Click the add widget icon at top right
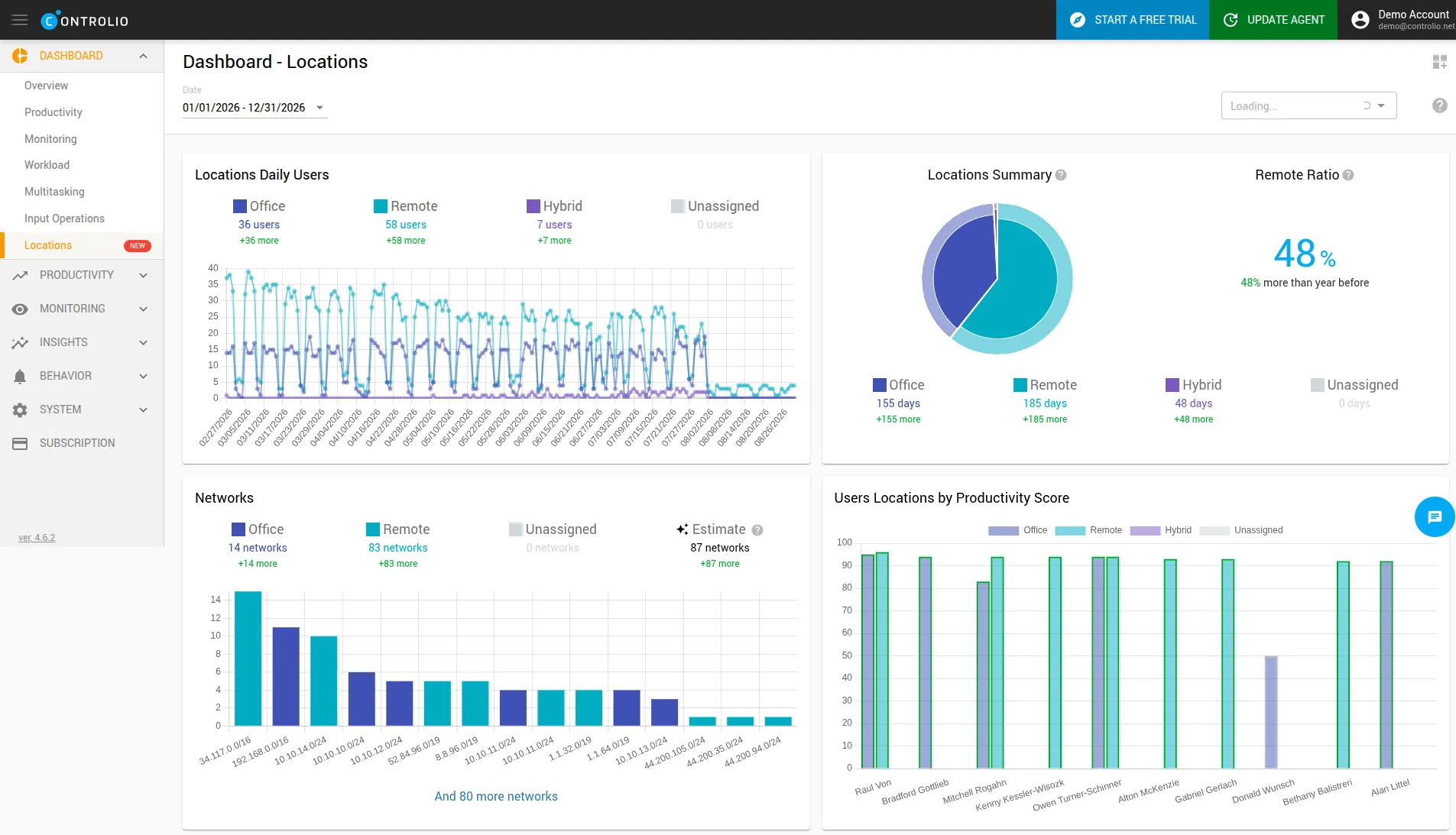The height and width of the screenshot is (835, 1456). (1440, 62)
